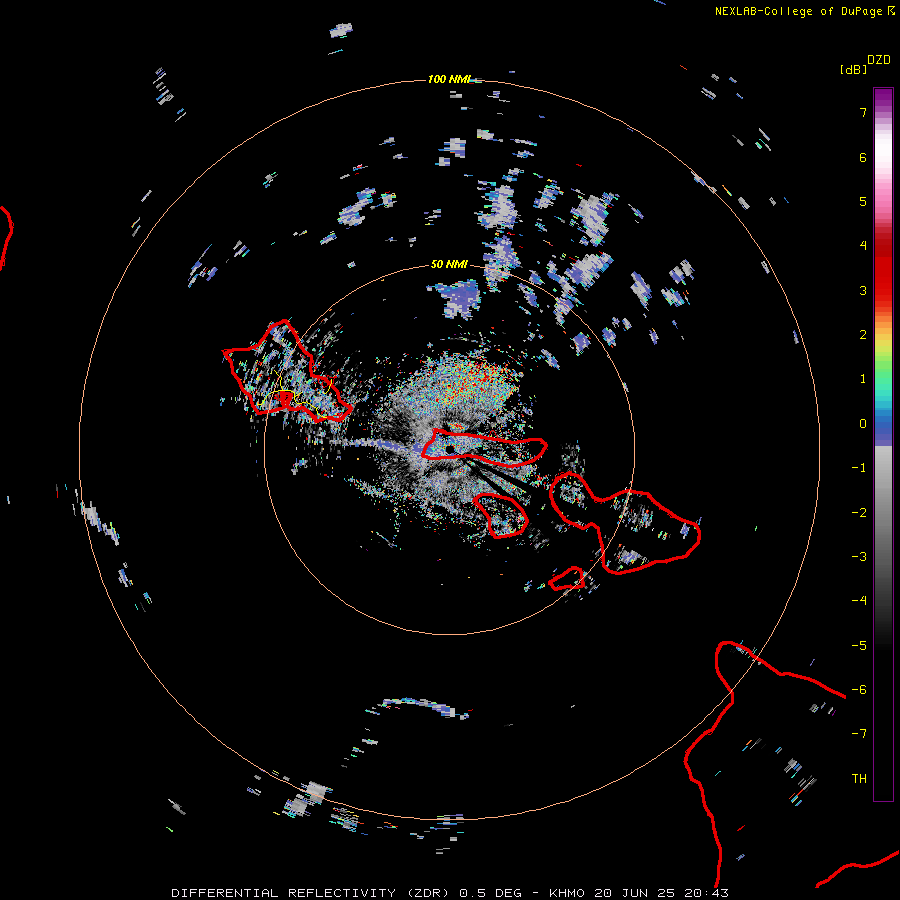The image size is (900, 900).
Task: Click the 50 NMI range ring label
Action: pos(449,264)
